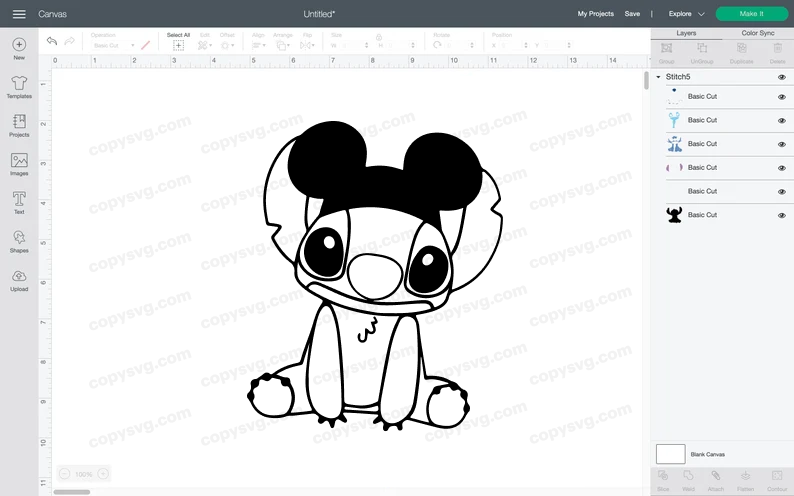Click the Flatten tool
This screenshot has height=496, width=794.
tap(745, 476)
